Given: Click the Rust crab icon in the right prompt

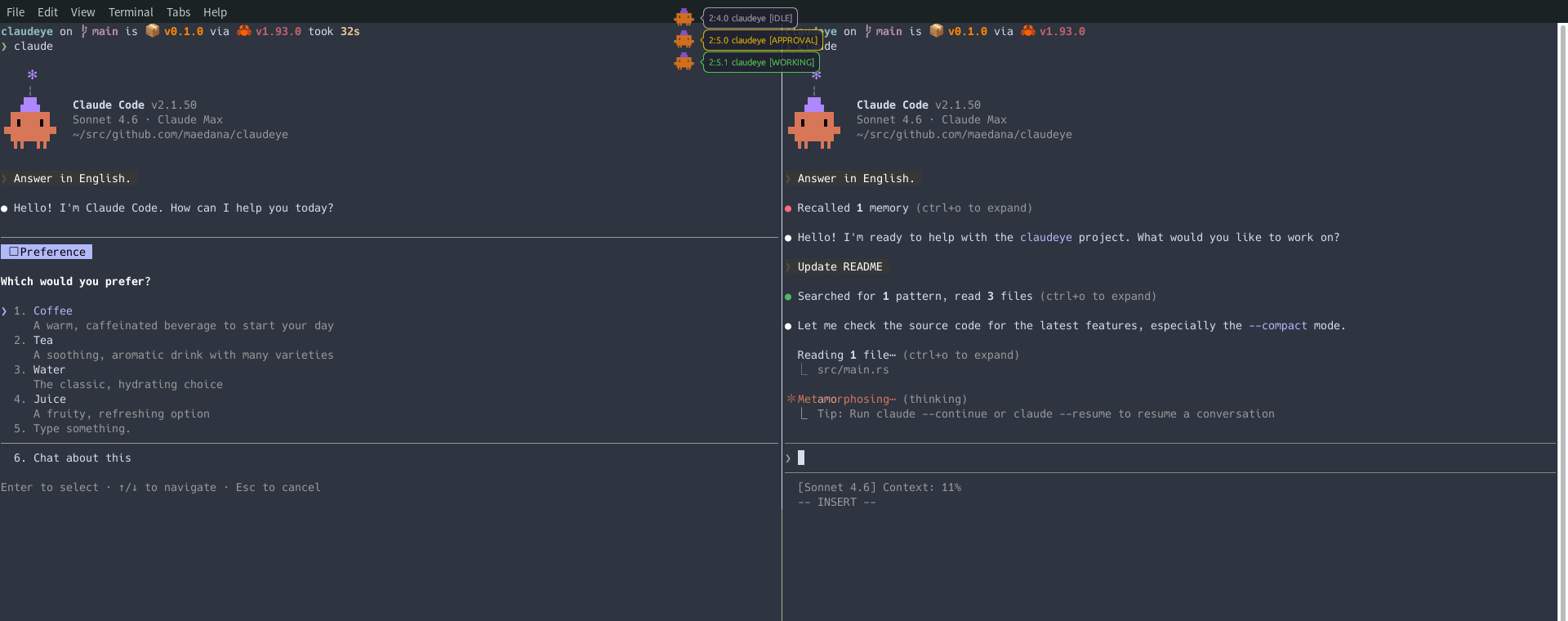Looking at the screenshot, I should point(1028,31).
